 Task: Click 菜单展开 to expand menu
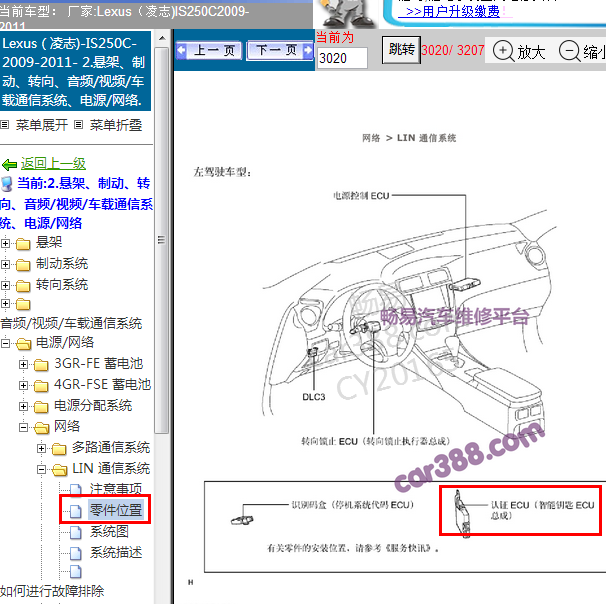[42, 125]
